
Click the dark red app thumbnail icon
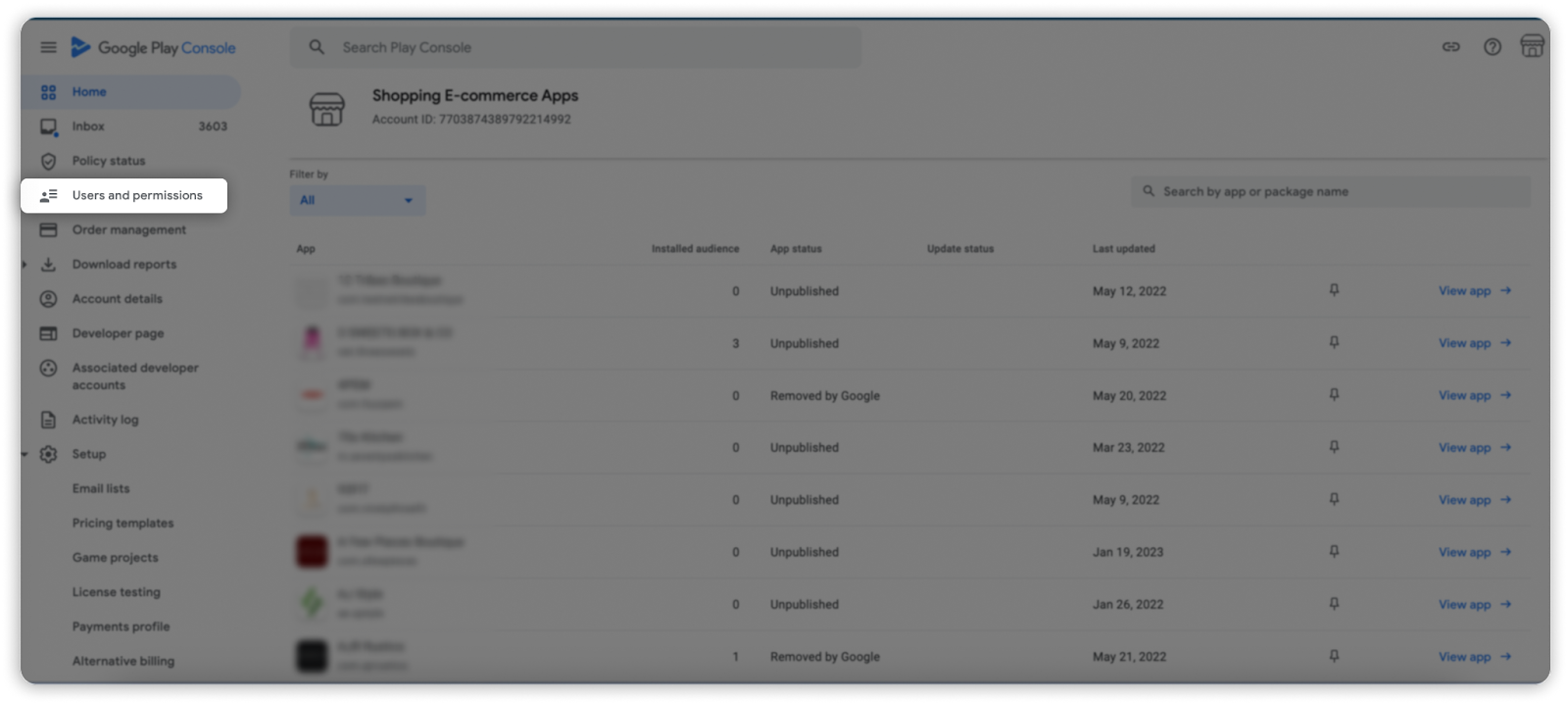click(312, 551)
